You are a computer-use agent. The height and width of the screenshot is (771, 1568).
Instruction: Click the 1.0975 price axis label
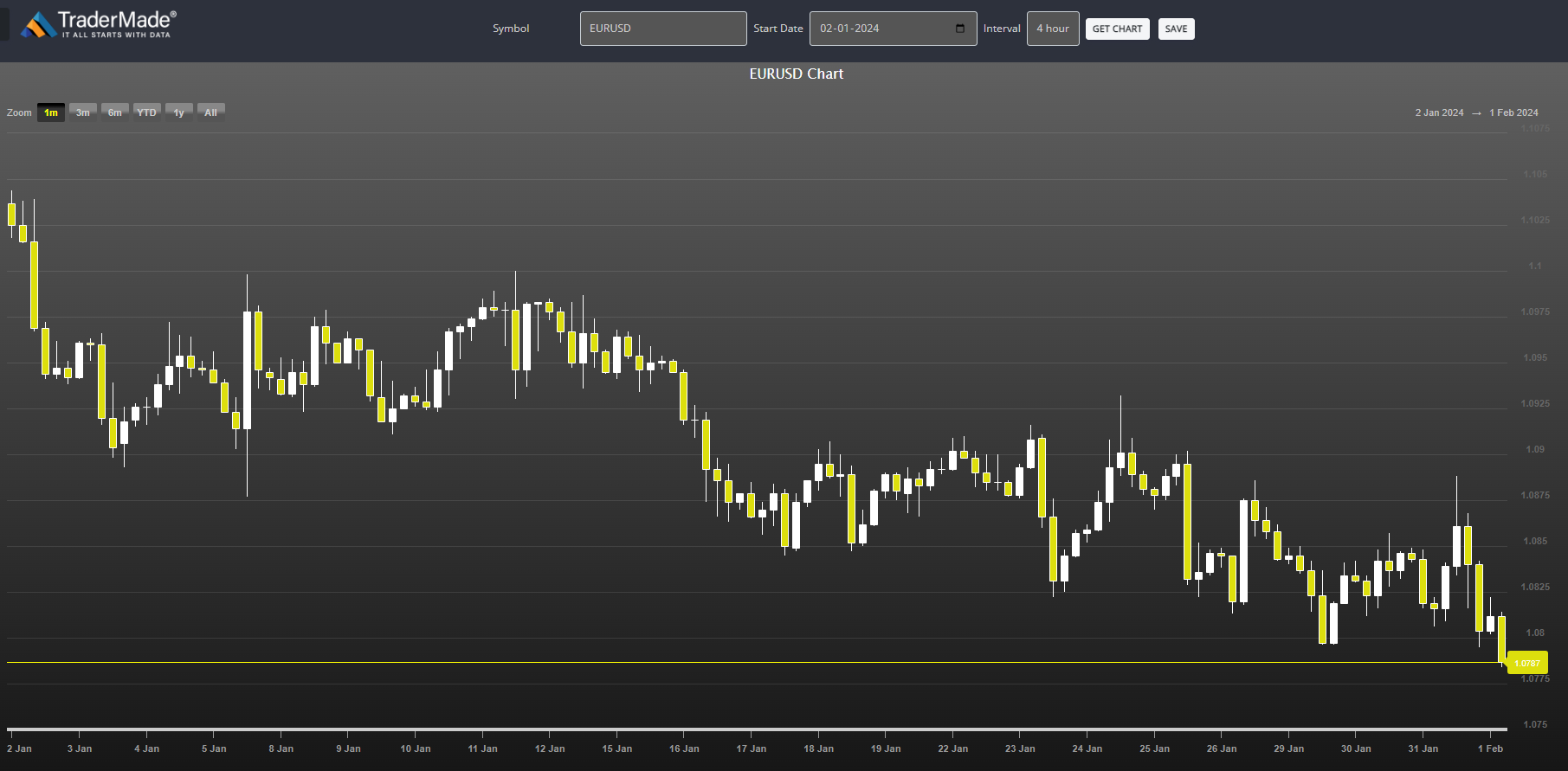click(x=1535, y=312)
